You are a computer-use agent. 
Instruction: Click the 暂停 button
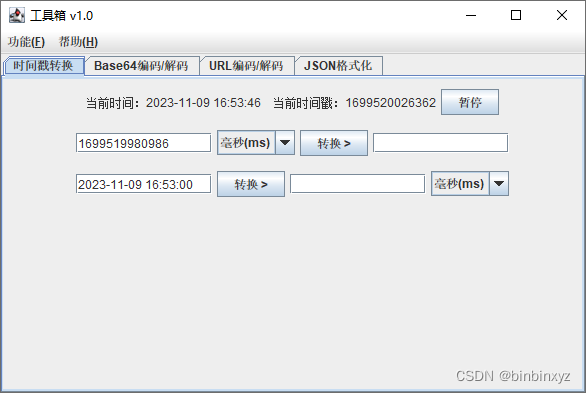[470, 102]
